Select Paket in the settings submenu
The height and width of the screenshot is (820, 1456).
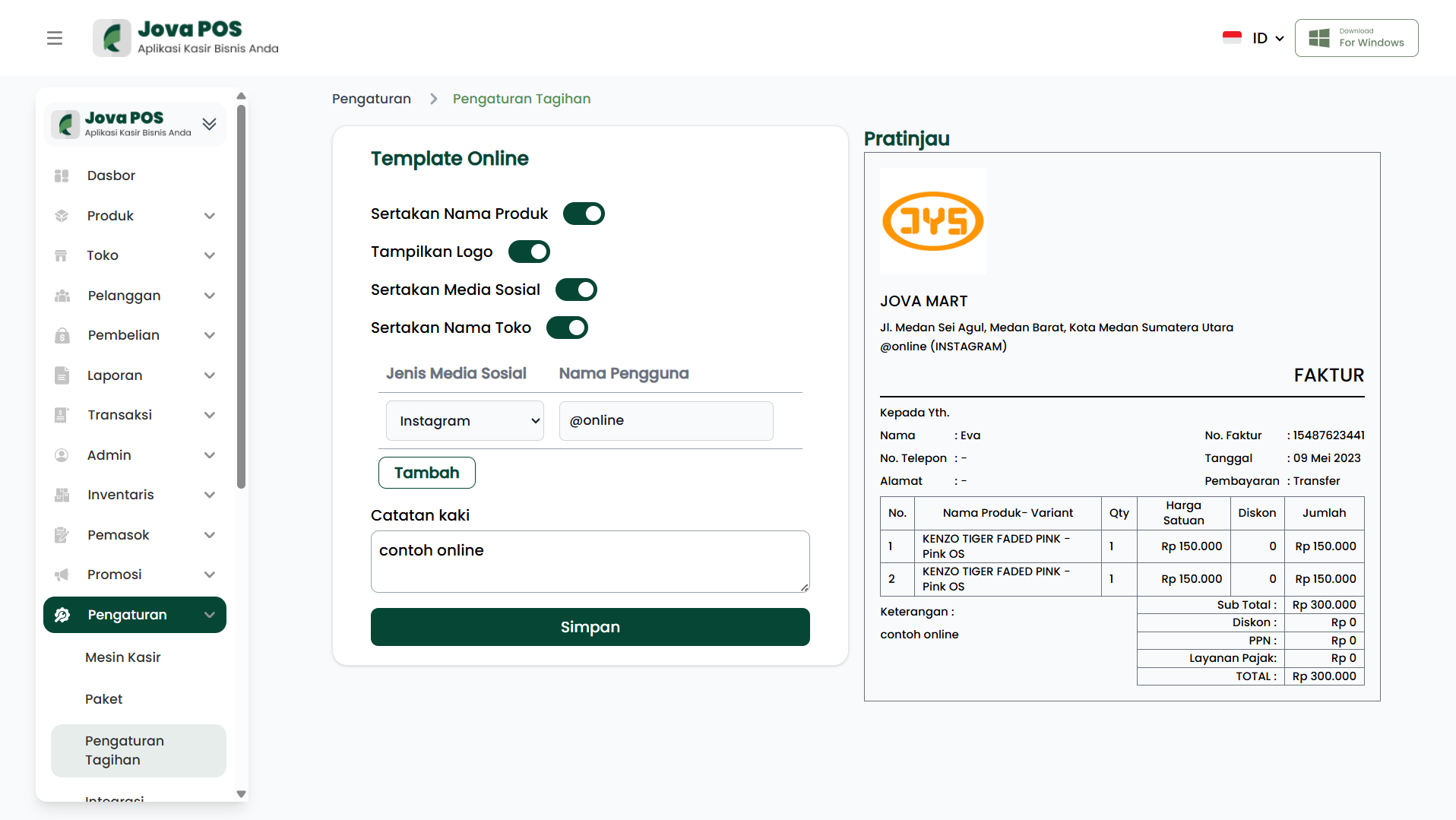click(x=104, y=699)
